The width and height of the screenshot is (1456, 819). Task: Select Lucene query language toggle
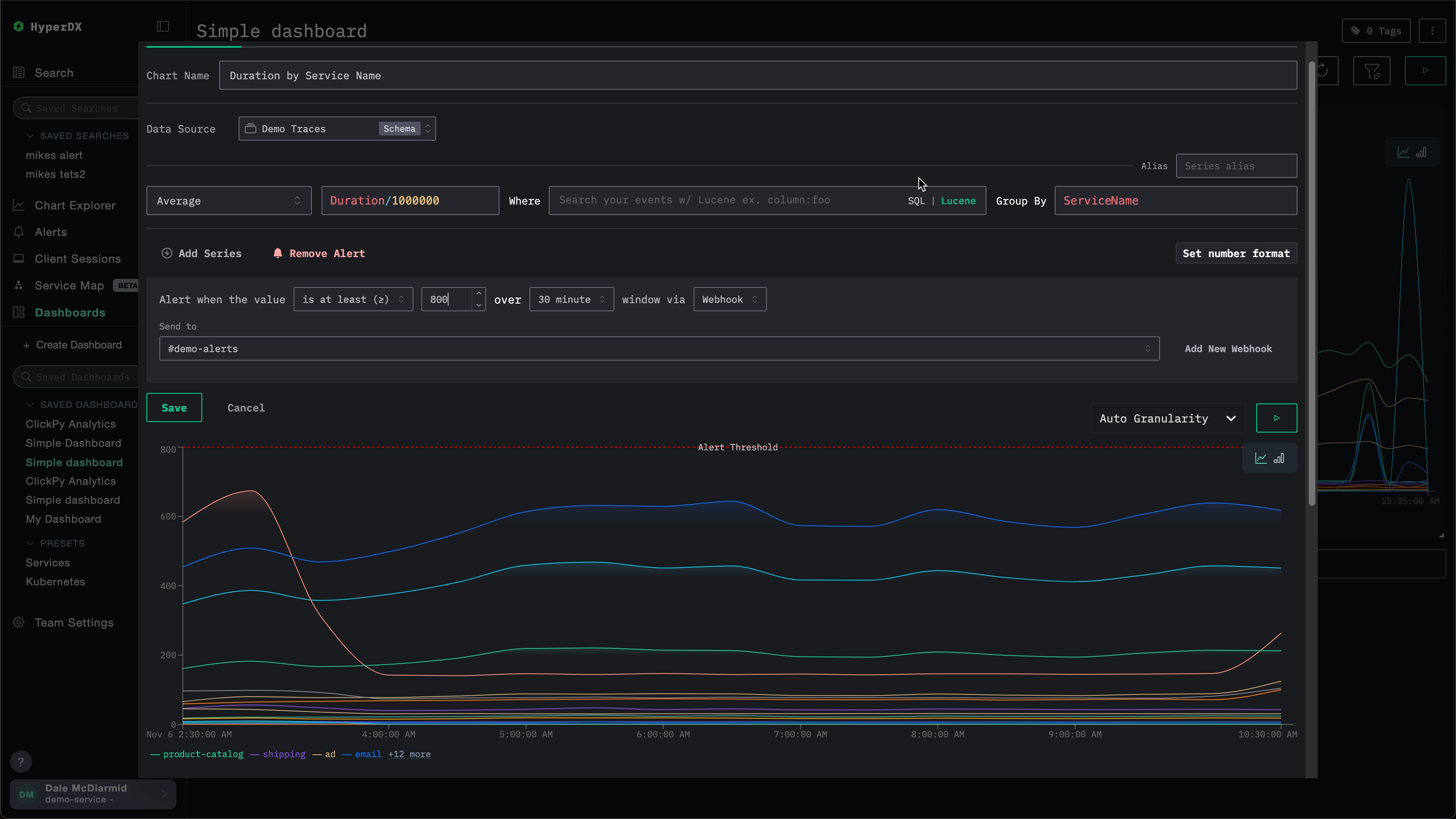click(x=958, y=201)
